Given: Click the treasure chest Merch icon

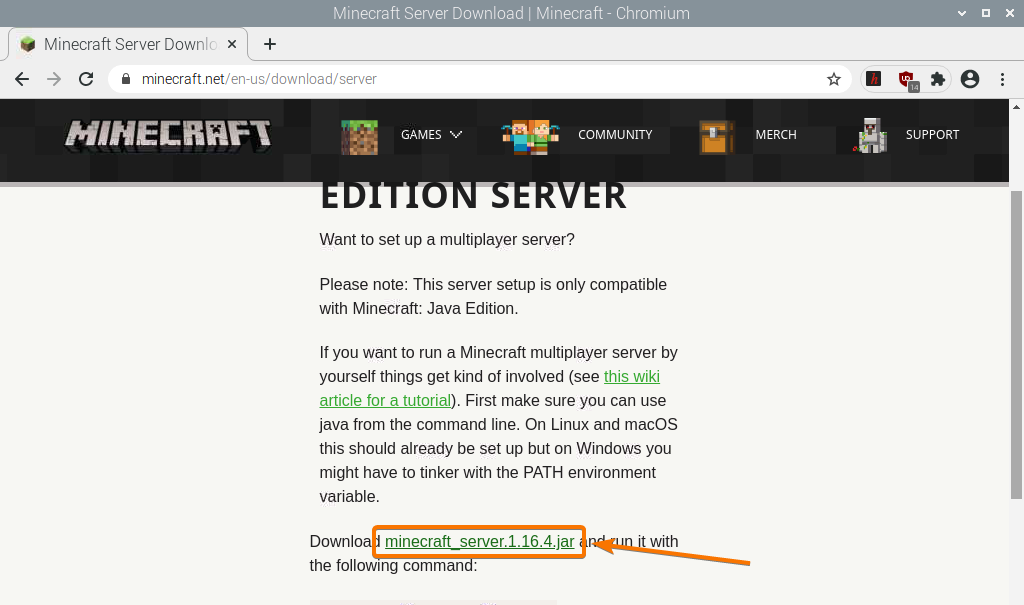Looking at the screenshot, I should coord(717,136).
